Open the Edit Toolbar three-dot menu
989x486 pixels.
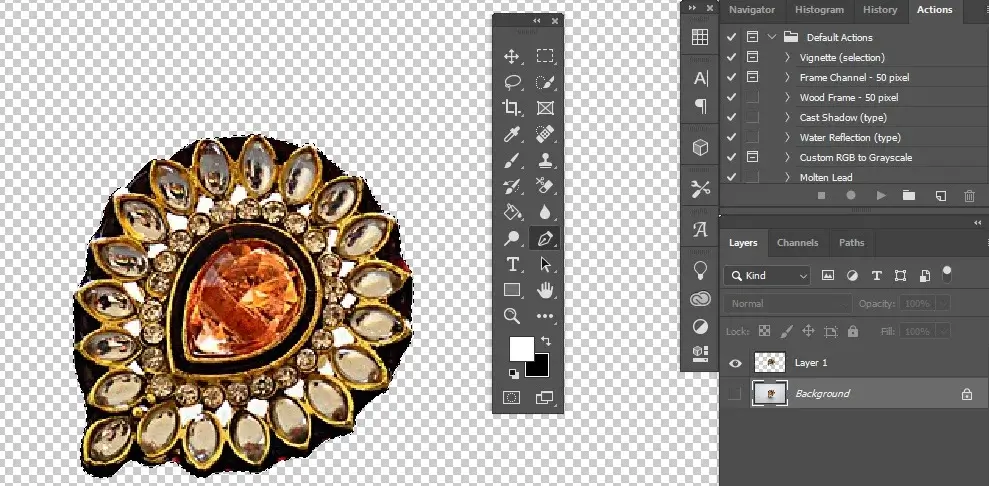point(545,316)
